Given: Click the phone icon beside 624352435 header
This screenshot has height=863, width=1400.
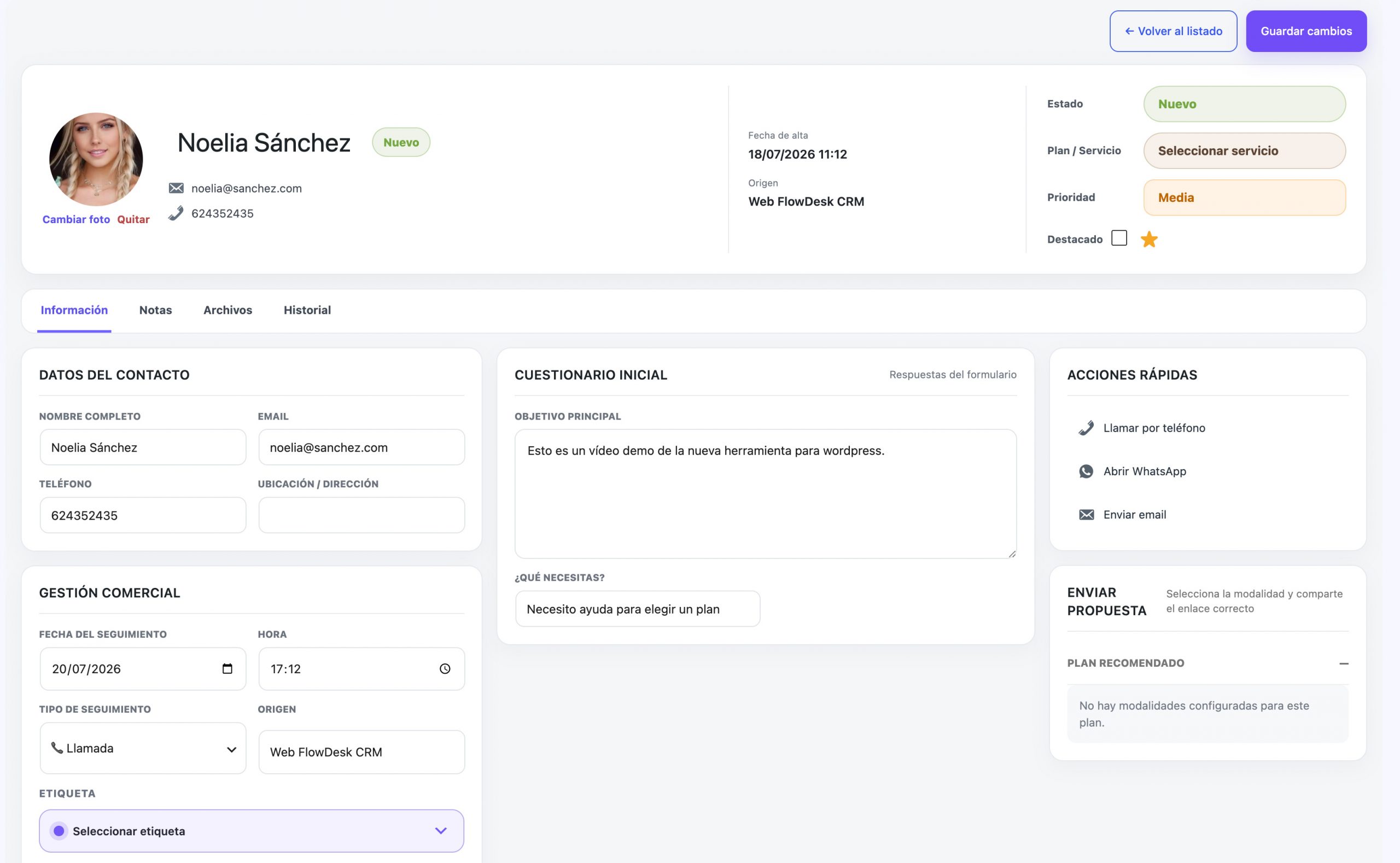Looking at the screenshot, I should pos(176,213).
